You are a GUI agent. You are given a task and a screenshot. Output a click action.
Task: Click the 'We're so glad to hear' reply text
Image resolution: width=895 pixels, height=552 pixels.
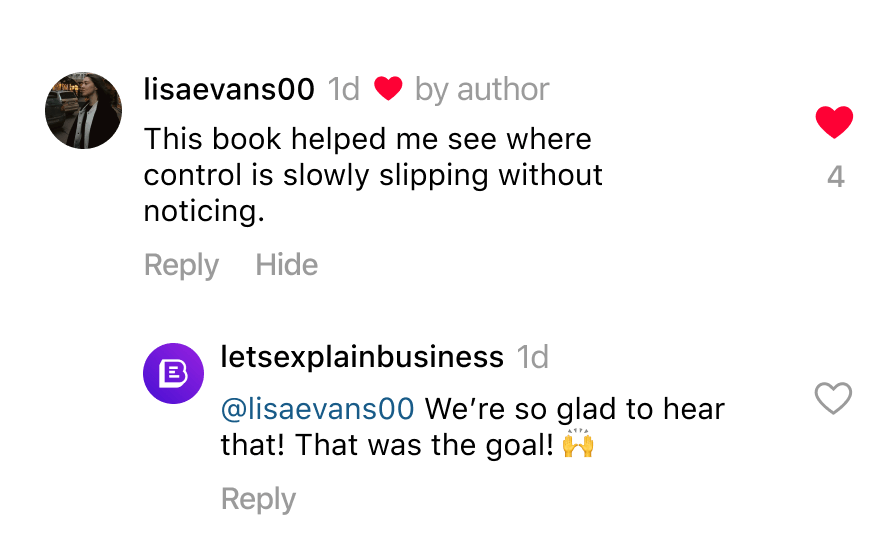coord(575,409)
